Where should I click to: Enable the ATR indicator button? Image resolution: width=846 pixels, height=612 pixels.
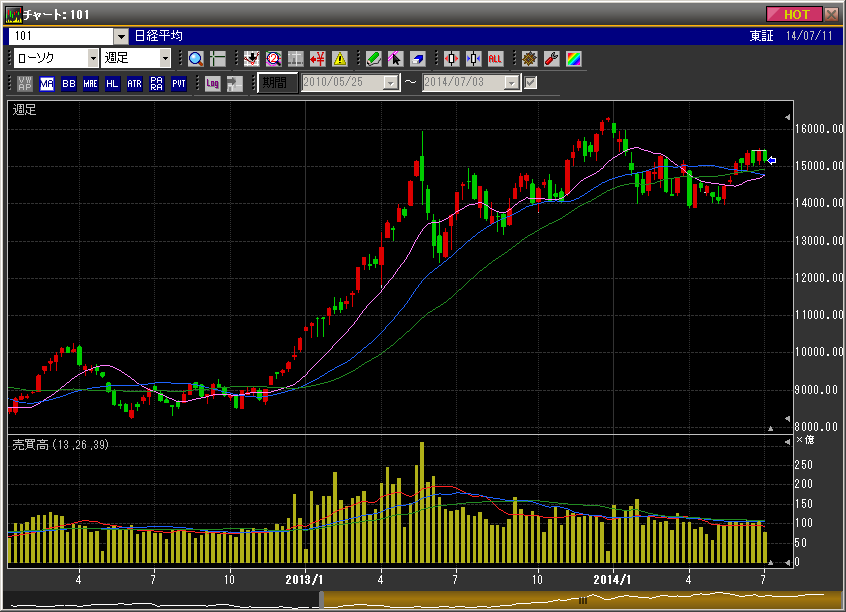[x=134, y=83]
